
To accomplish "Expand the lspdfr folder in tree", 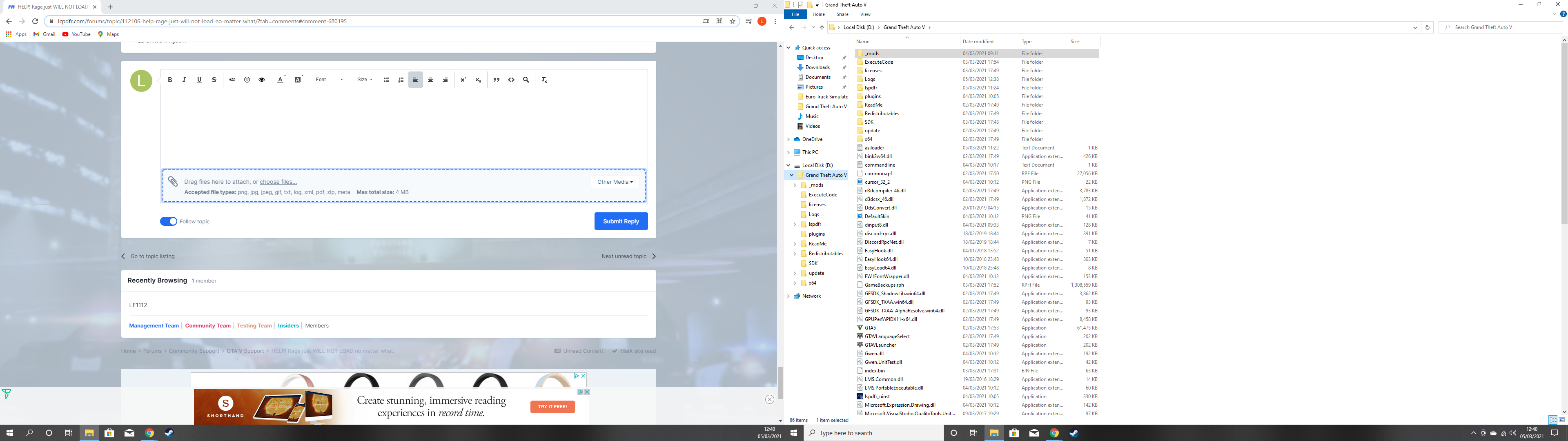I will 795,224.
